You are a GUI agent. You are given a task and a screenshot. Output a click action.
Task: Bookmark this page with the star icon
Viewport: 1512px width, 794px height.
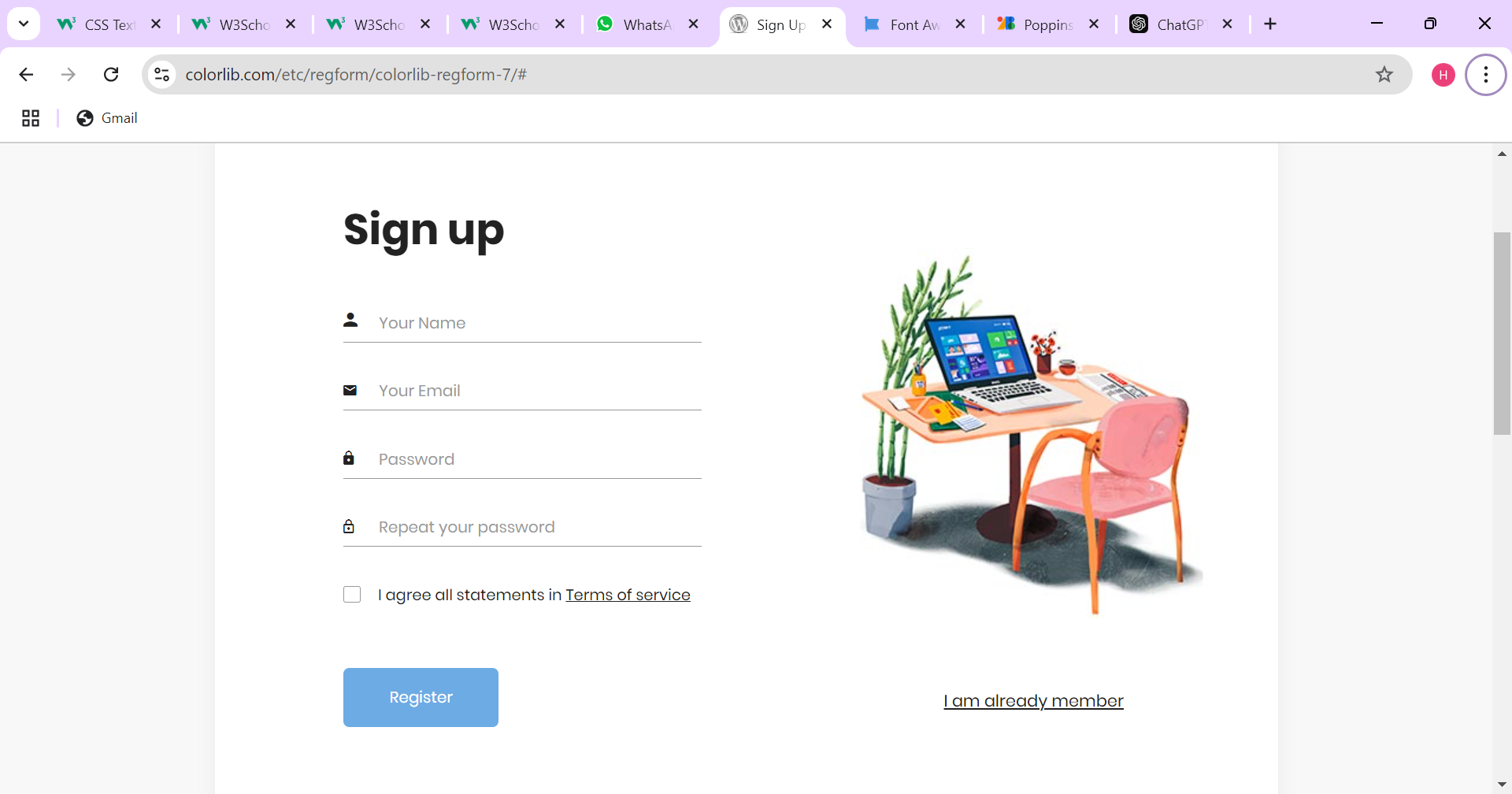click(1384, 75)
